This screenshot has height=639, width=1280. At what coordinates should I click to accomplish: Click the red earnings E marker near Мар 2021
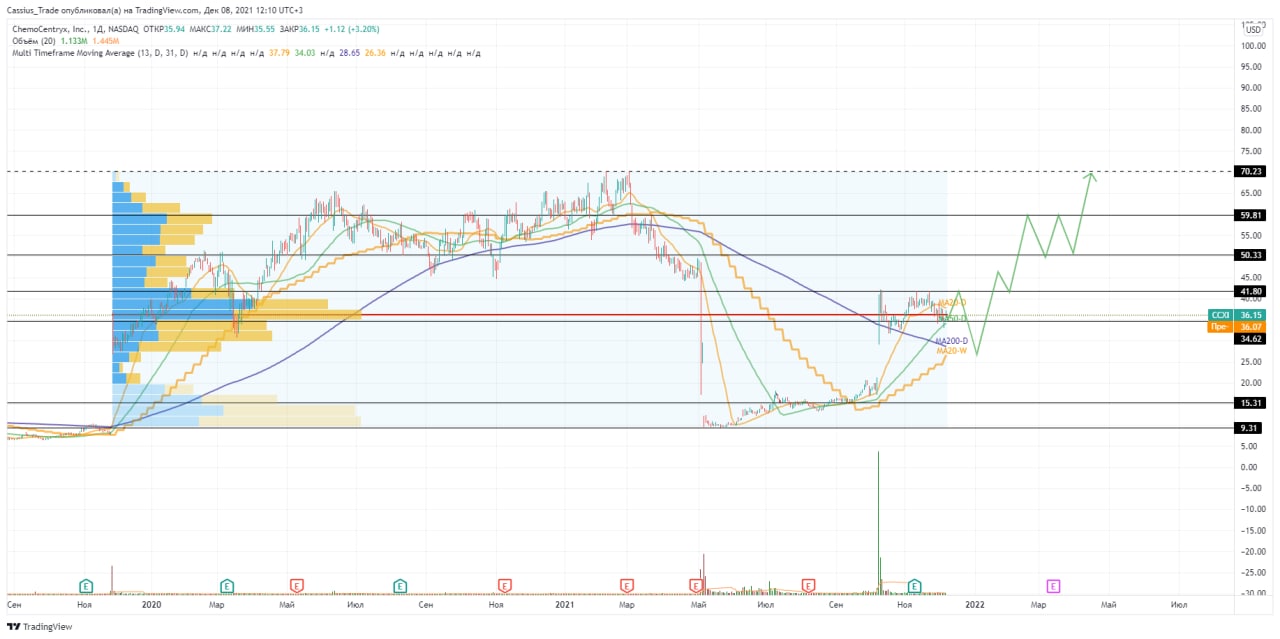point(627,585)
